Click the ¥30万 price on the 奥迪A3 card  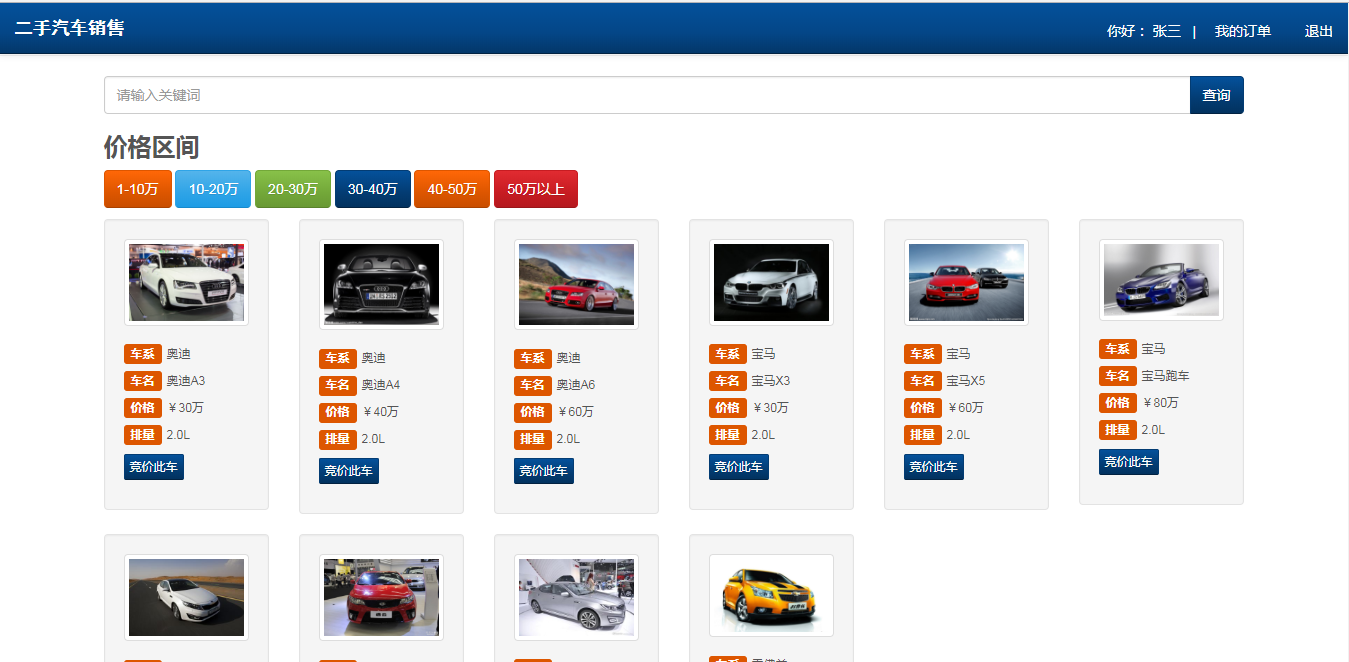tap(185, 408)
